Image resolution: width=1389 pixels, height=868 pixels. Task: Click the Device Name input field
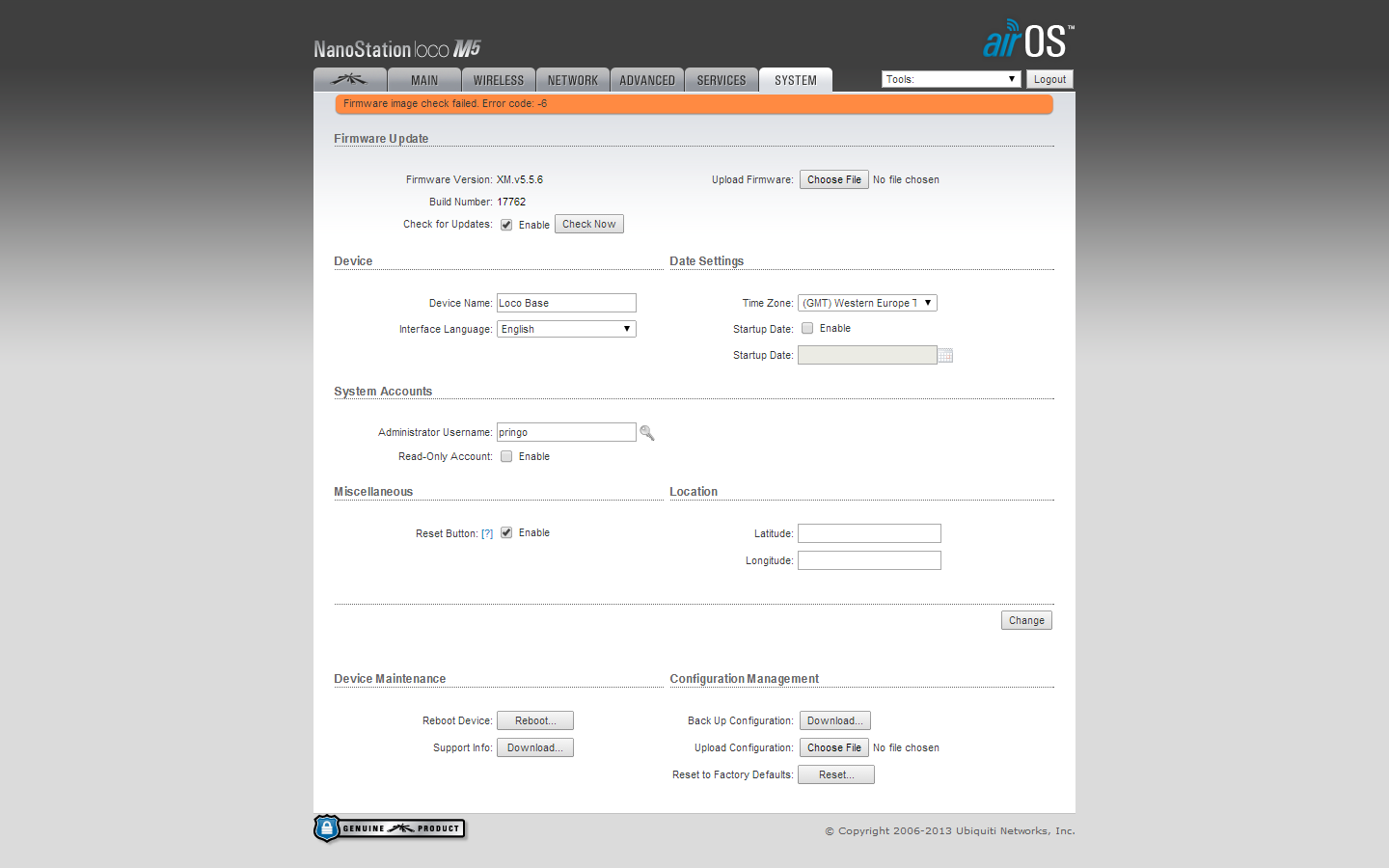pyautogui.click(x=566, y=303)
